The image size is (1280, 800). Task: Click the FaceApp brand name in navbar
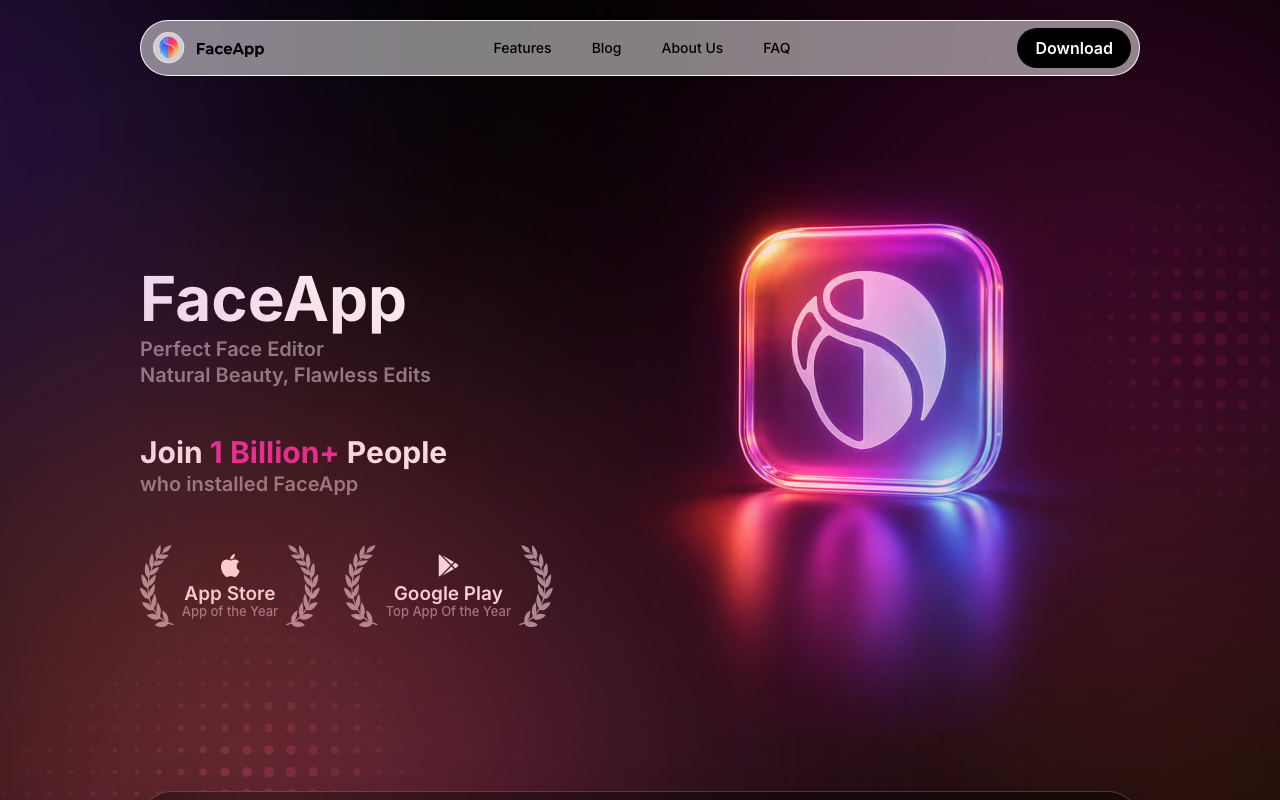(230, 49)
